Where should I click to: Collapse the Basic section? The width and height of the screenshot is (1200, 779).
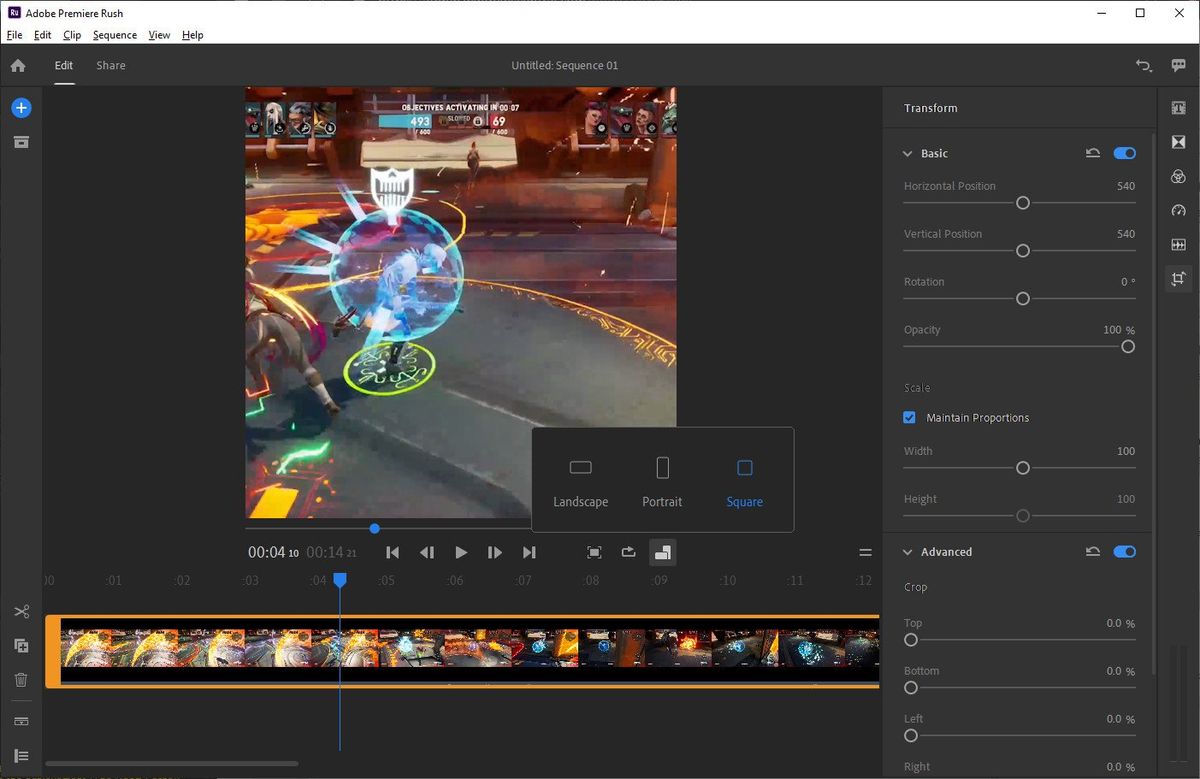[x=907, y=153]
